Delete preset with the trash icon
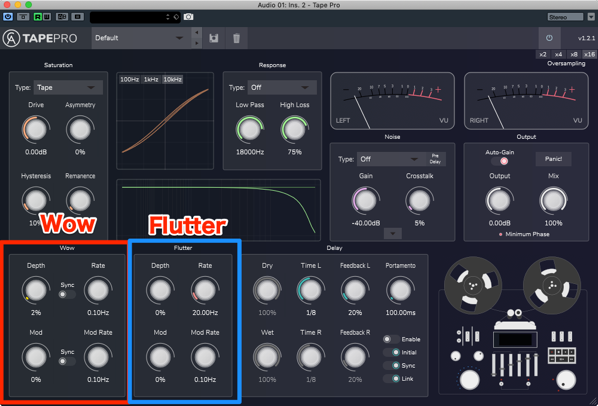 click(236, 38)
